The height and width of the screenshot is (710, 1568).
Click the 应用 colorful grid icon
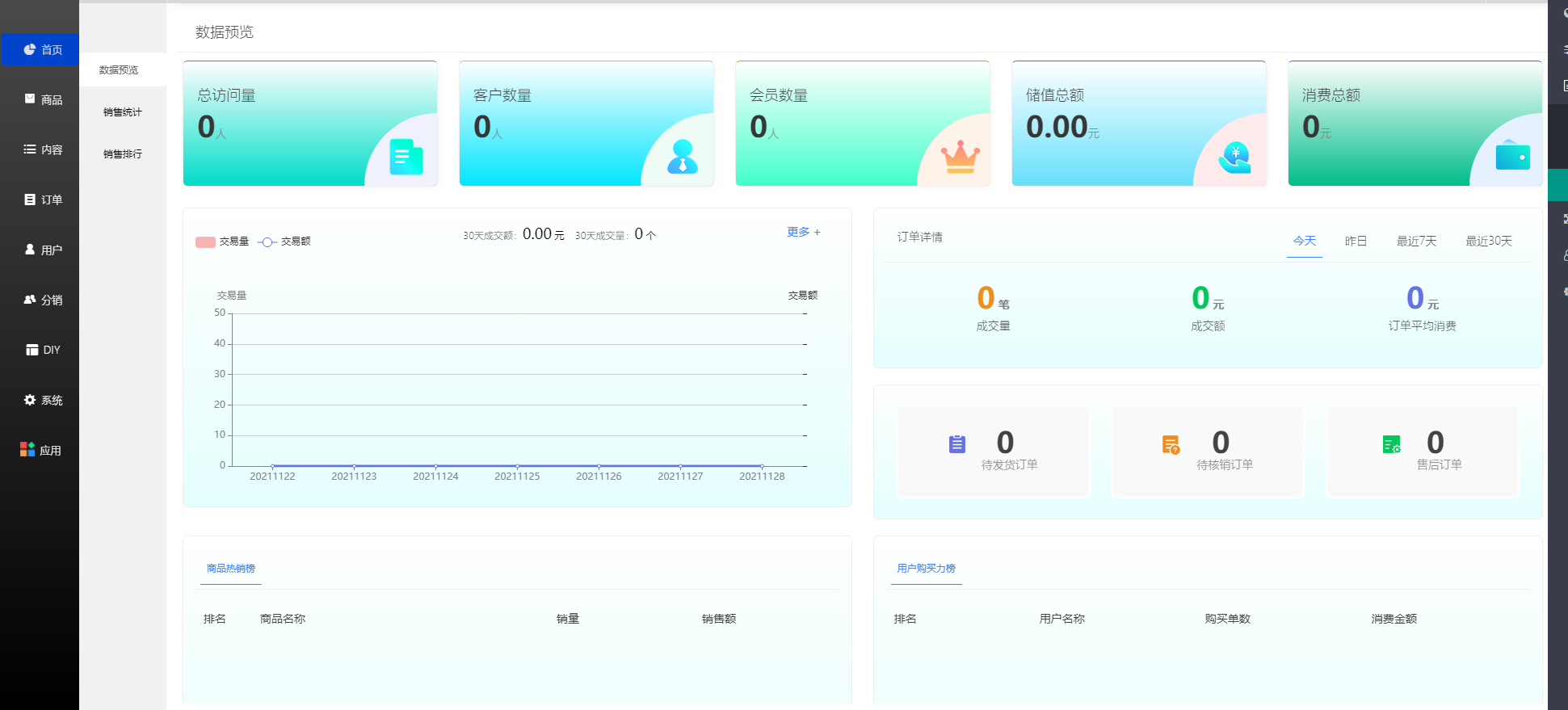click(x=27, y=450)
